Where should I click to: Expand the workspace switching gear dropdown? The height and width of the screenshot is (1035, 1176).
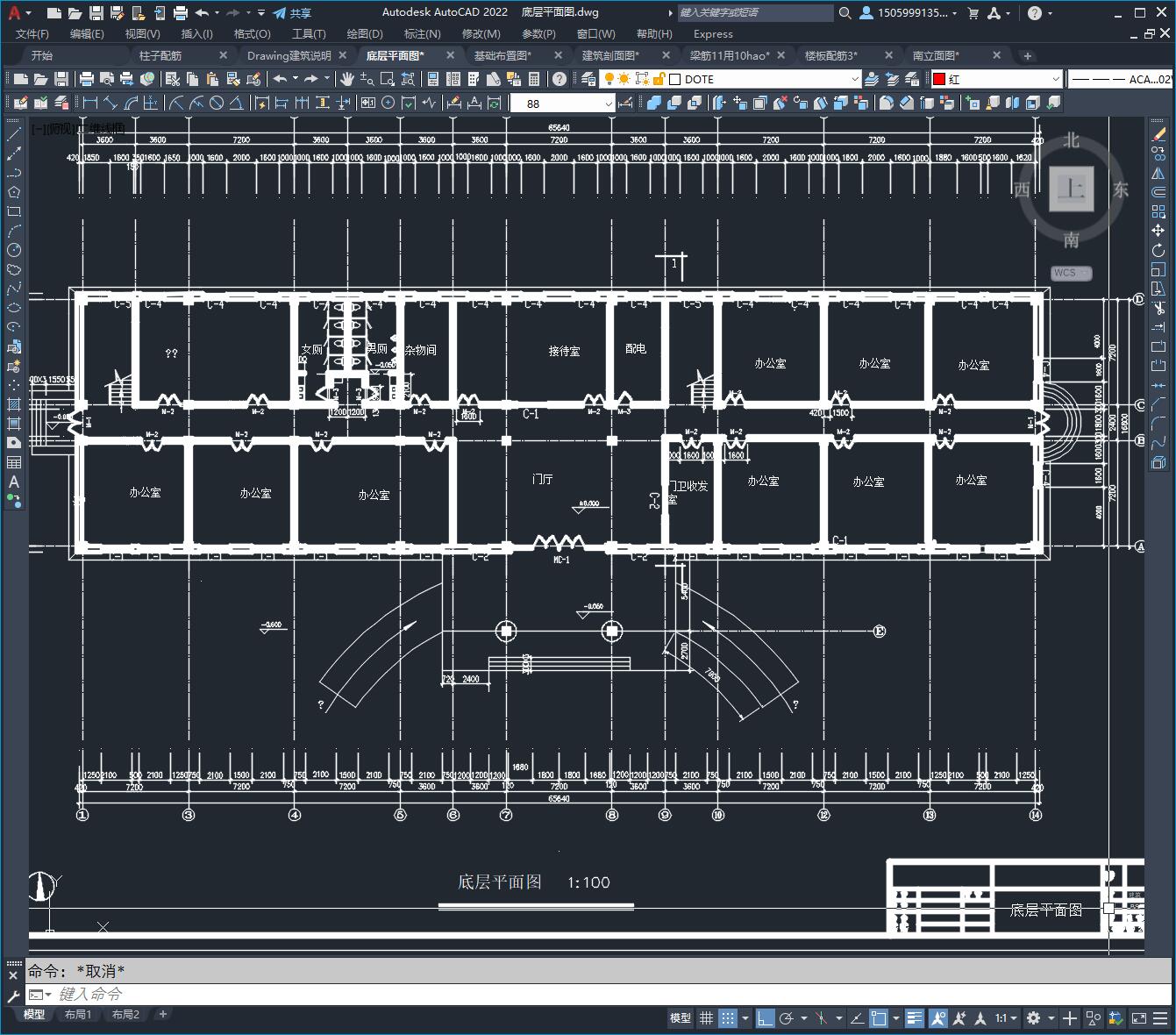point(1040,1018)
